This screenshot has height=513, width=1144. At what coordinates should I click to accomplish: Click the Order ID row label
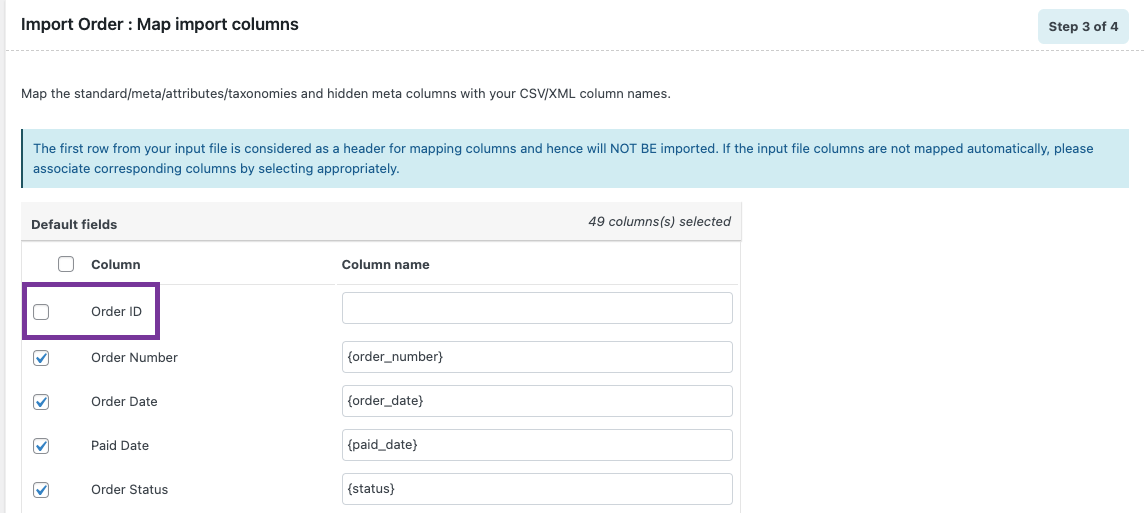pyautogui.click(x=116, y=312)
